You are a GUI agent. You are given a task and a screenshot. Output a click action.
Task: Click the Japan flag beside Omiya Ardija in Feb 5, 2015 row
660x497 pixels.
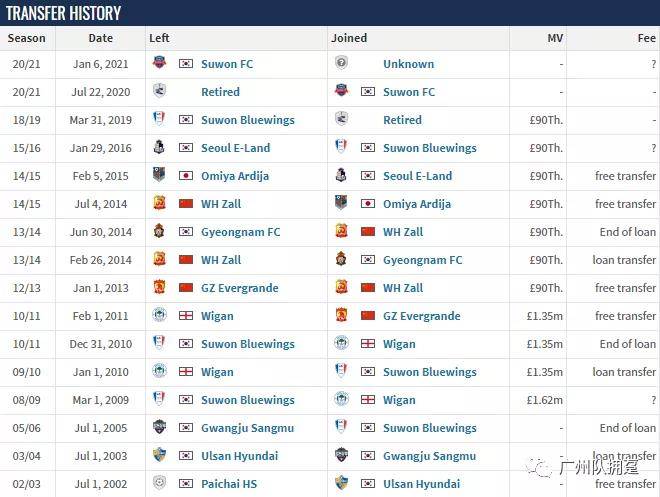point(186,175)
